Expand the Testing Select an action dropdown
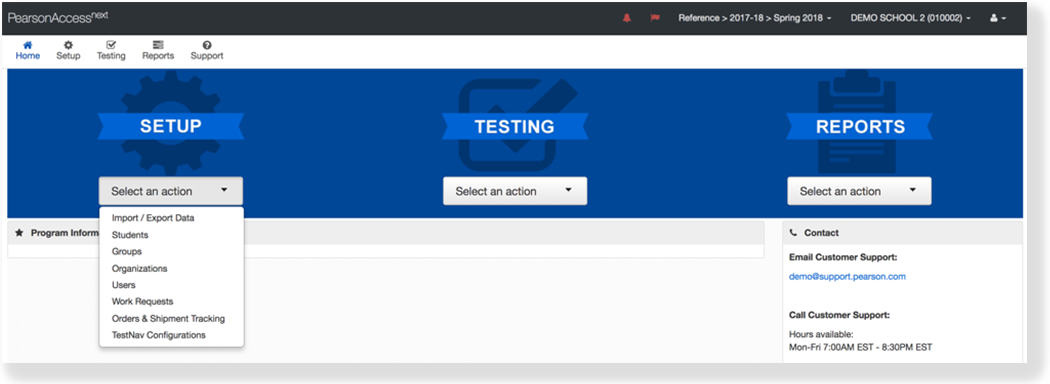Image resolution: width=1050 pixels, height=384 pixels. pos(515,191)
